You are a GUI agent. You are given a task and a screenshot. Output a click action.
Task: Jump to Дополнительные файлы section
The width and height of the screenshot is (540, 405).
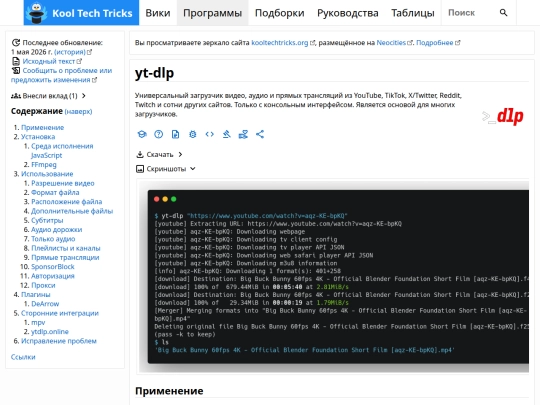point(72,211)
